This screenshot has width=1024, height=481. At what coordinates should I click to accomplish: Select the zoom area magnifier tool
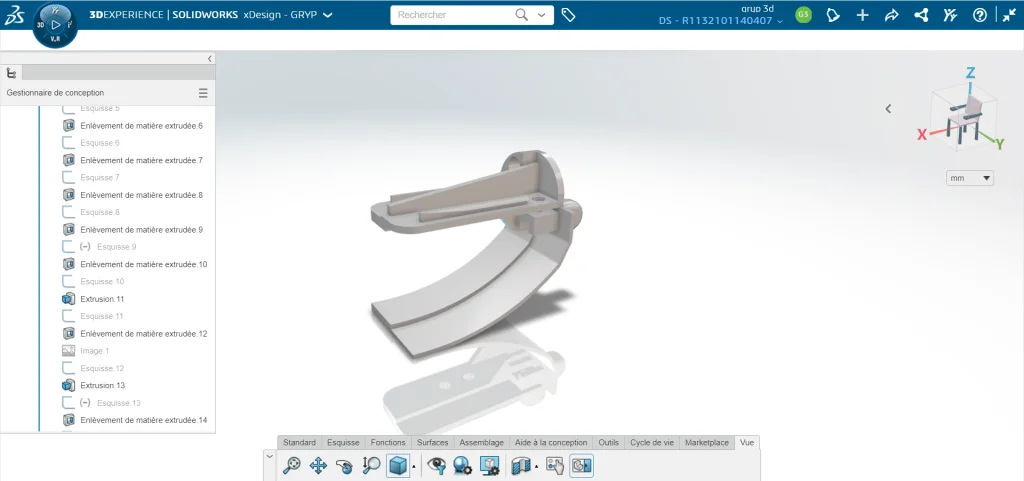tap(371, 465)
